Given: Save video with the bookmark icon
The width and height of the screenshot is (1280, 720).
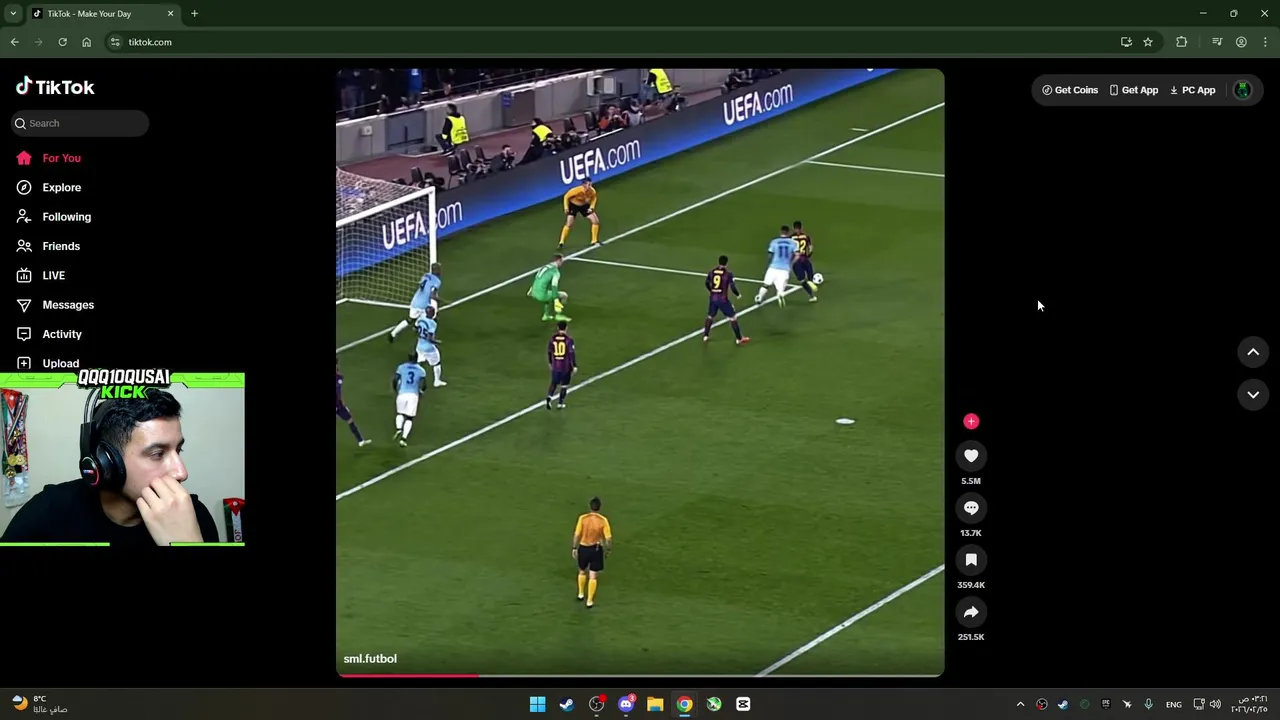Looking at the screenshot, I should (x=971, y=560).
